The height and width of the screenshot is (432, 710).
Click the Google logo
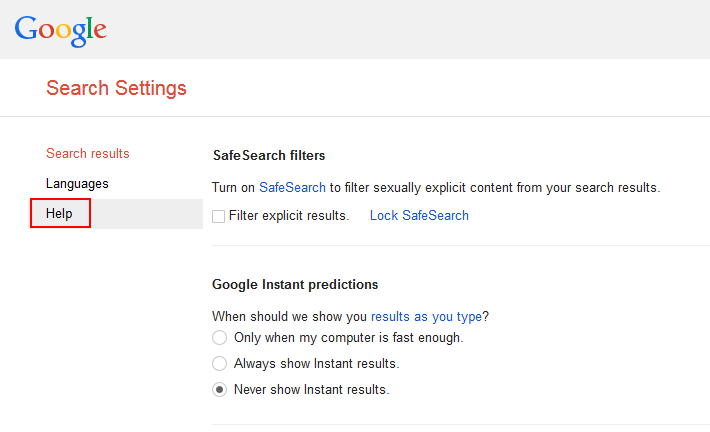click(x=60, y=29)
